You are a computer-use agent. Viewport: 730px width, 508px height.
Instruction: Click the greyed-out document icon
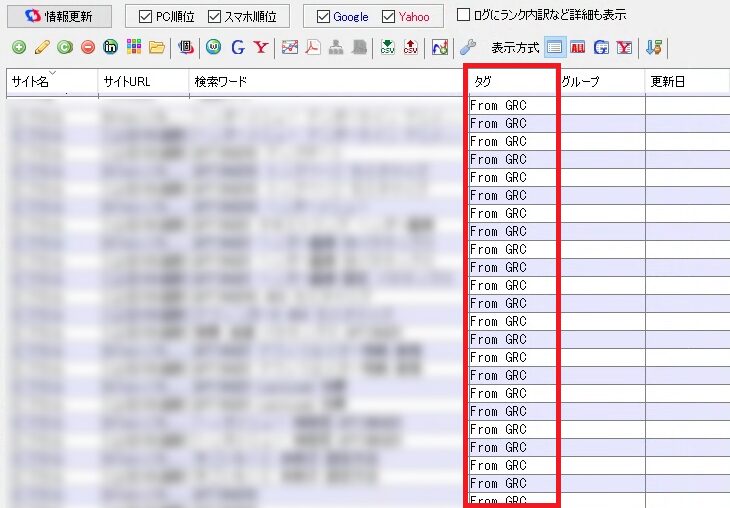(x=359, y=47)
